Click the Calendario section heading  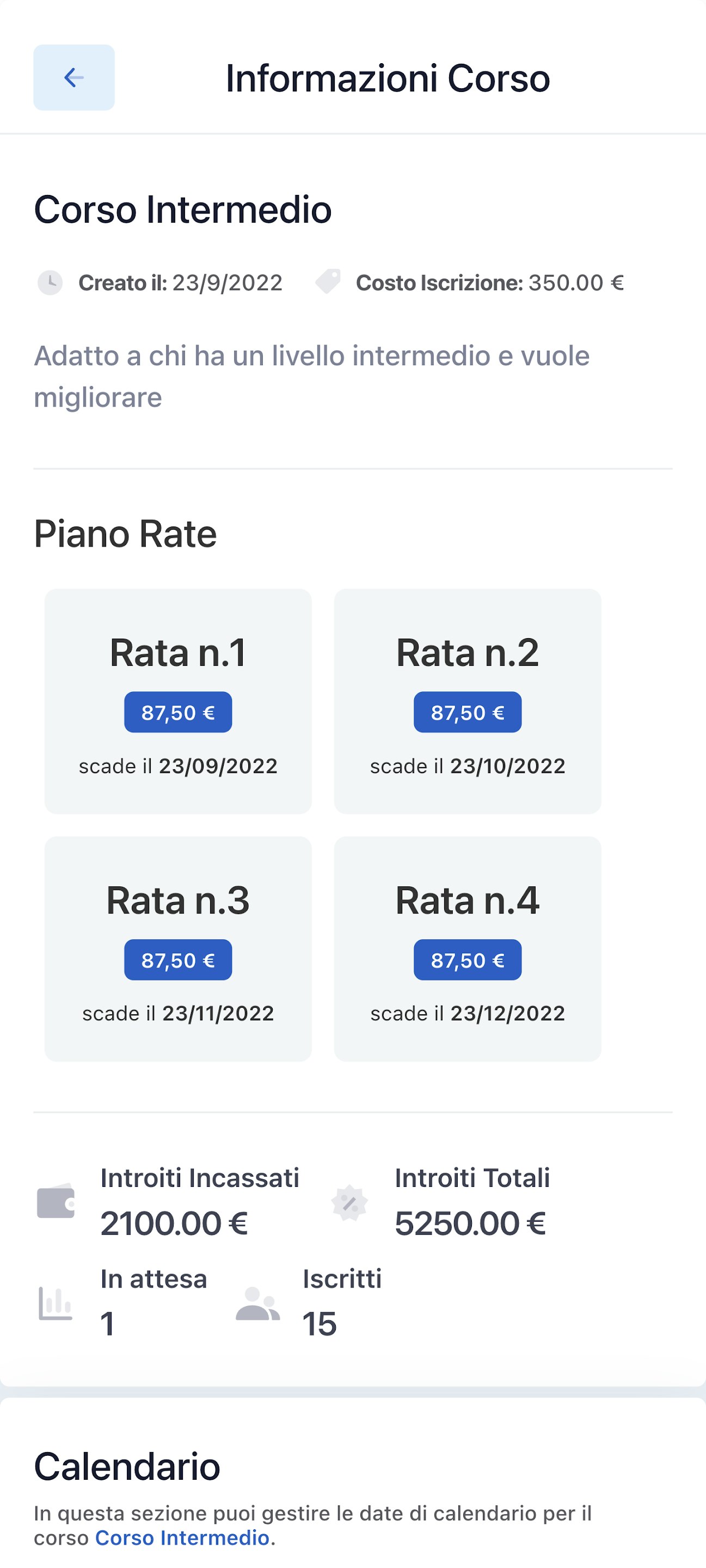click(127, 1466)
